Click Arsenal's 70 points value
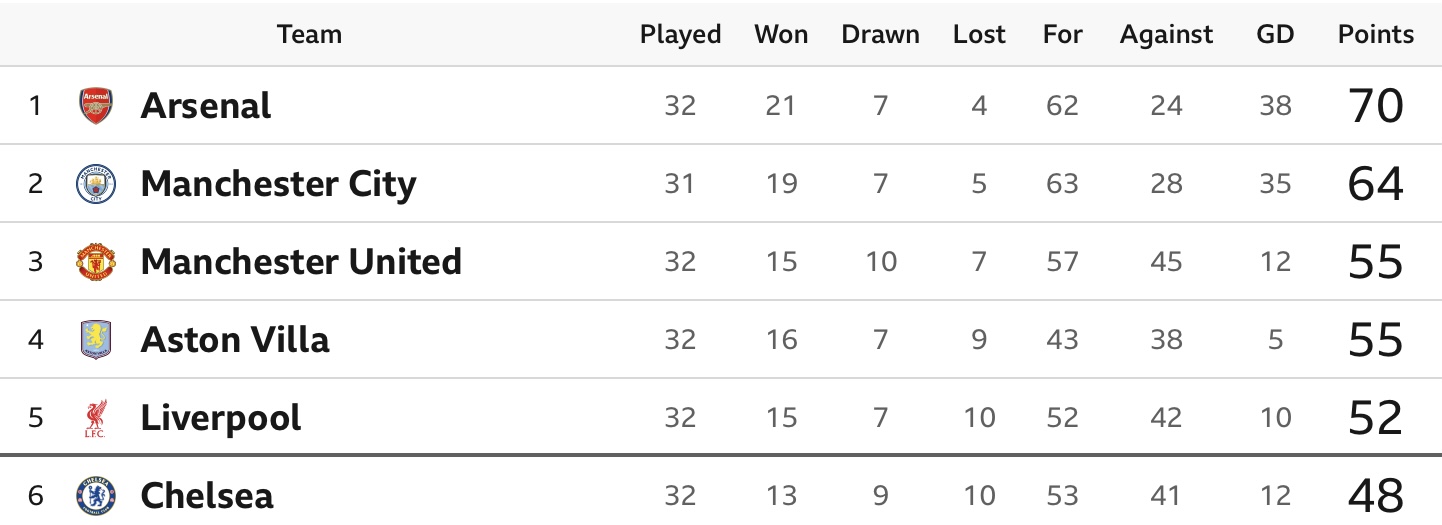The image size is (1442, 525). 1376,106
